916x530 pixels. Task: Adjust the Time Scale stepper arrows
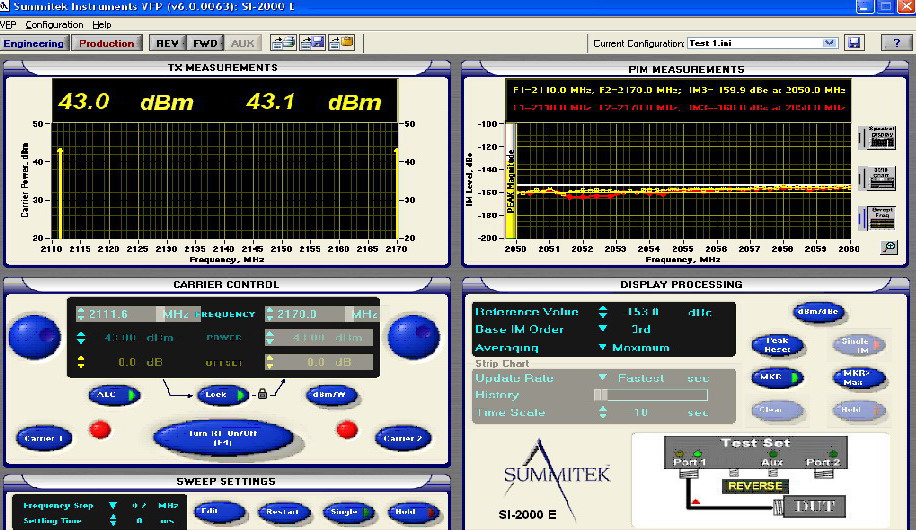click(x=602, y=413)
